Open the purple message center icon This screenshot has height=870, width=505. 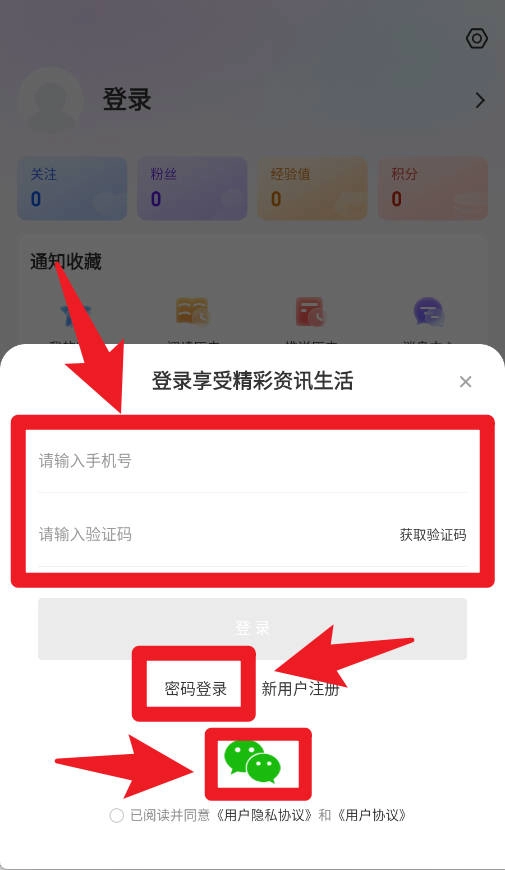[x=428, y=312]
